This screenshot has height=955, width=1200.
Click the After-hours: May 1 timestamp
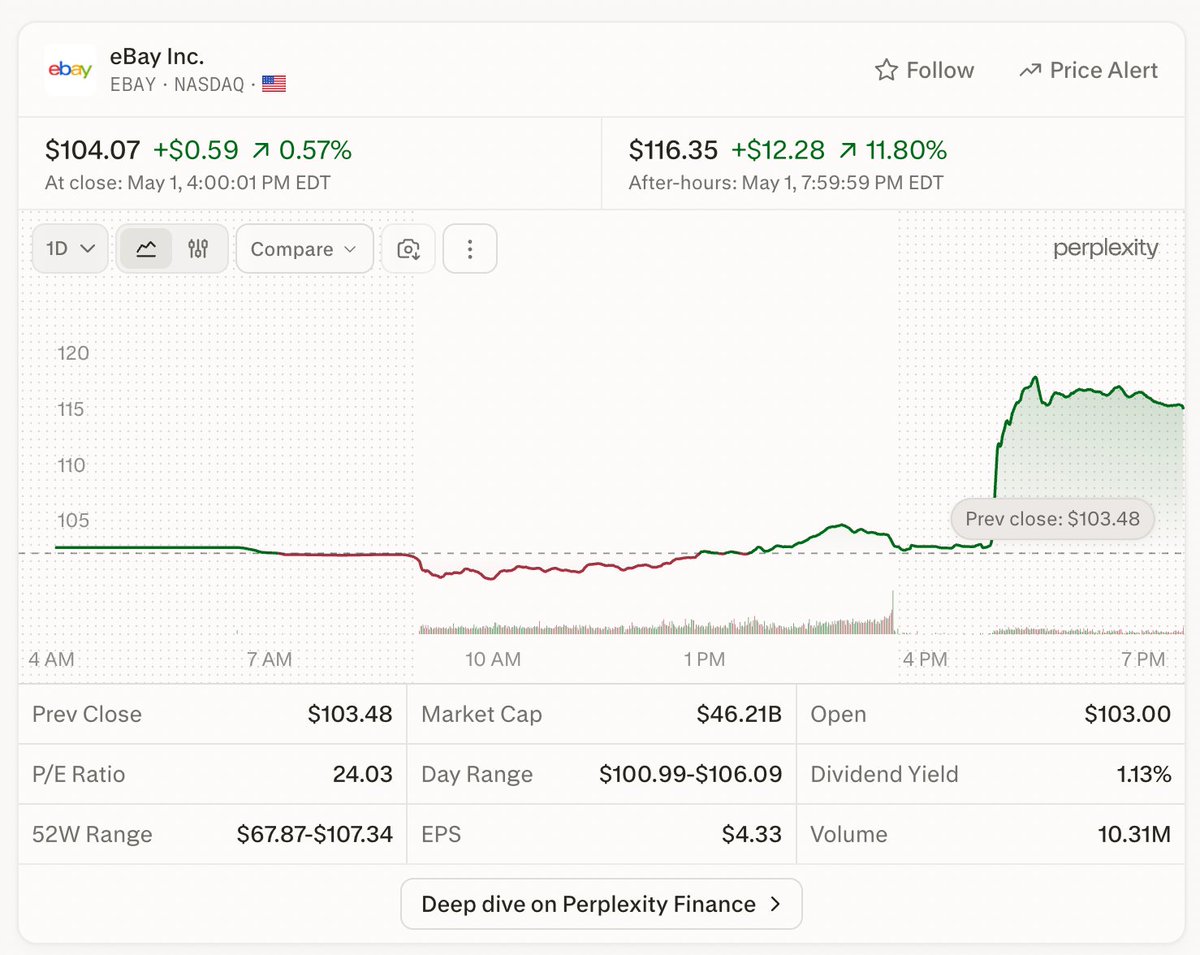pos(786,183)
